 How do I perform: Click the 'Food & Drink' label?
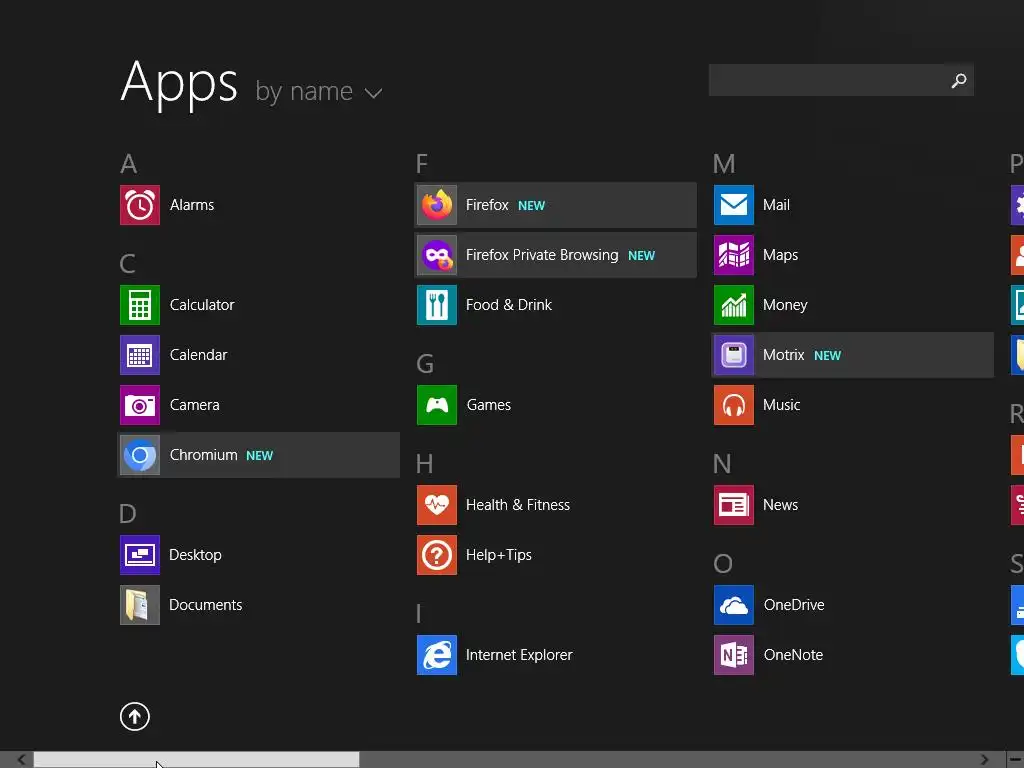(509, 305)
